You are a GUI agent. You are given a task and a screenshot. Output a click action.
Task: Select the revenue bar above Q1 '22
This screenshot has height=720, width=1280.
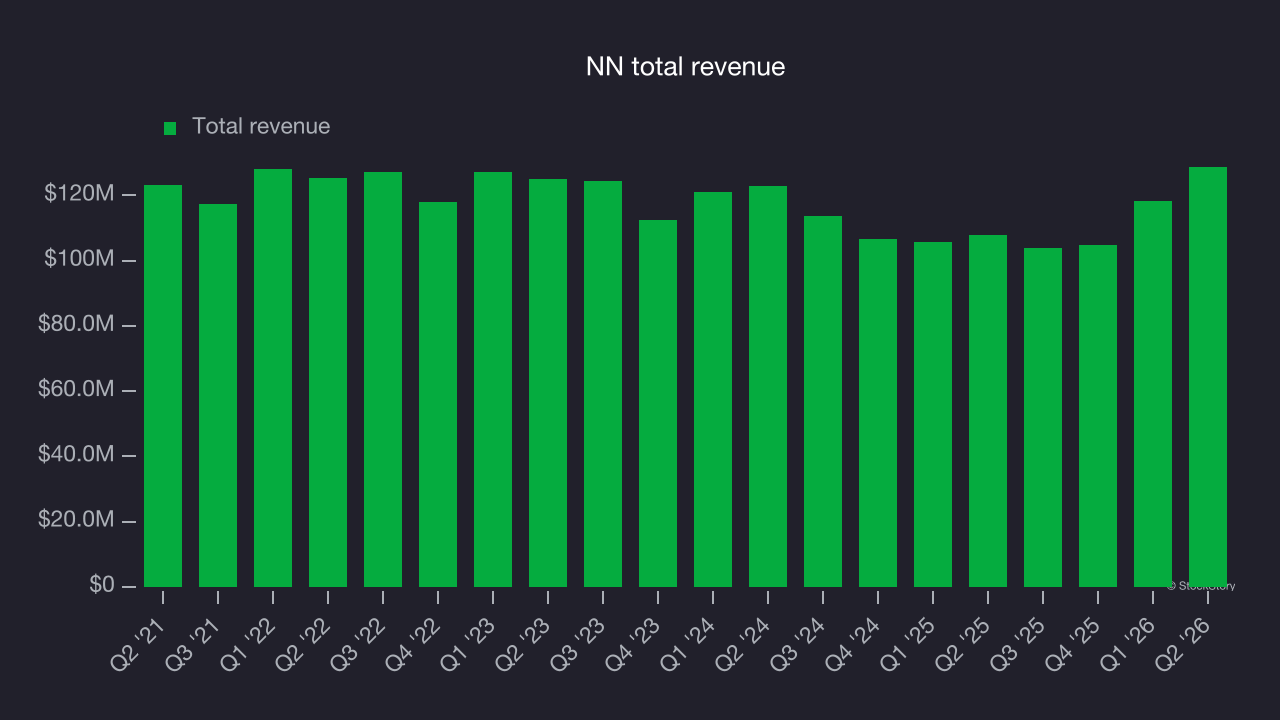point(273,378)
